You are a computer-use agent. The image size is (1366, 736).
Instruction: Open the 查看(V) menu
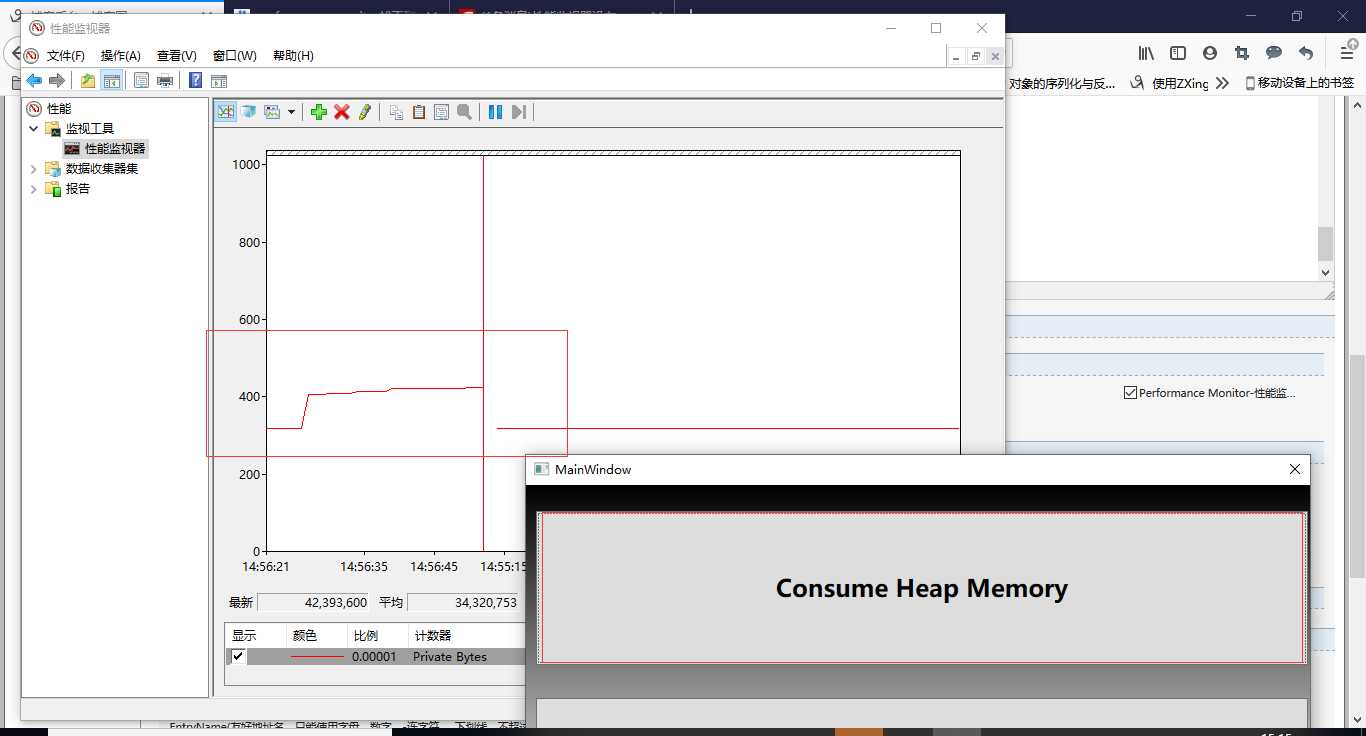click(x=177, y=56)
